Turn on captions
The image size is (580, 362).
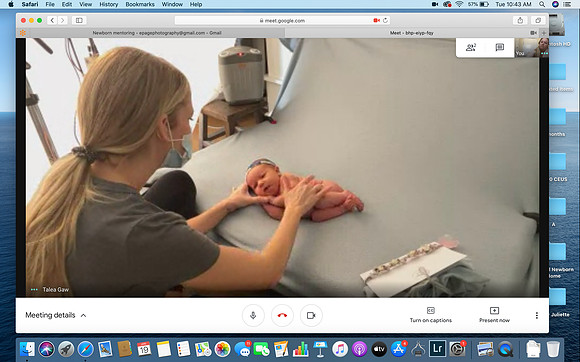(x=431, y=315)
